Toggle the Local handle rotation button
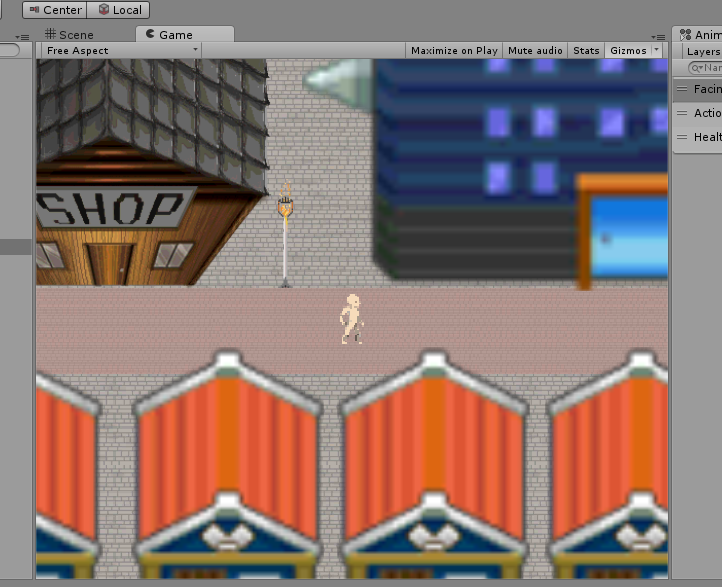 coord(118,10)
